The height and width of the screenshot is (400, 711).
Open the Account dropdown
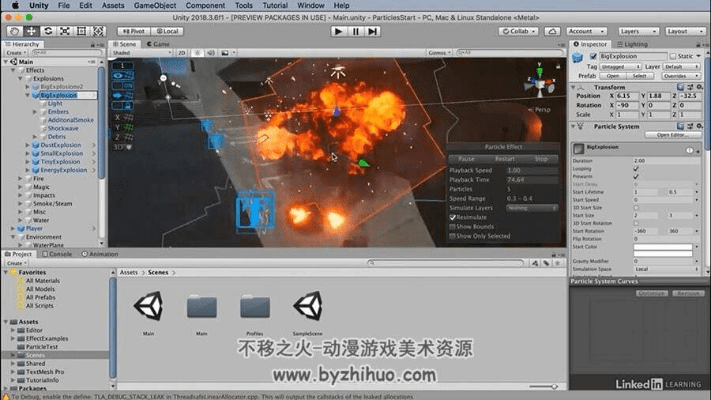click(587, 31)
